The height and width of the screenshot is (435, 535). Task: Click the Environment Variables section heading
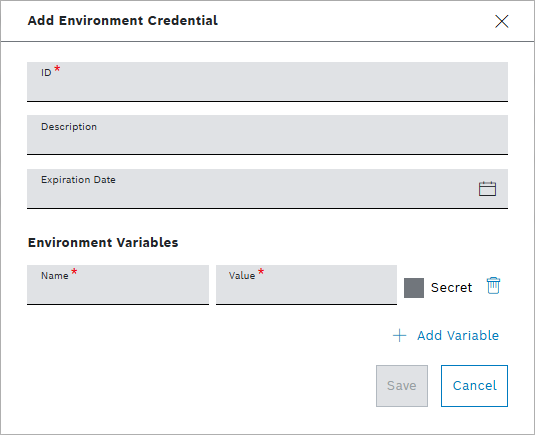(x=103, y=243)
